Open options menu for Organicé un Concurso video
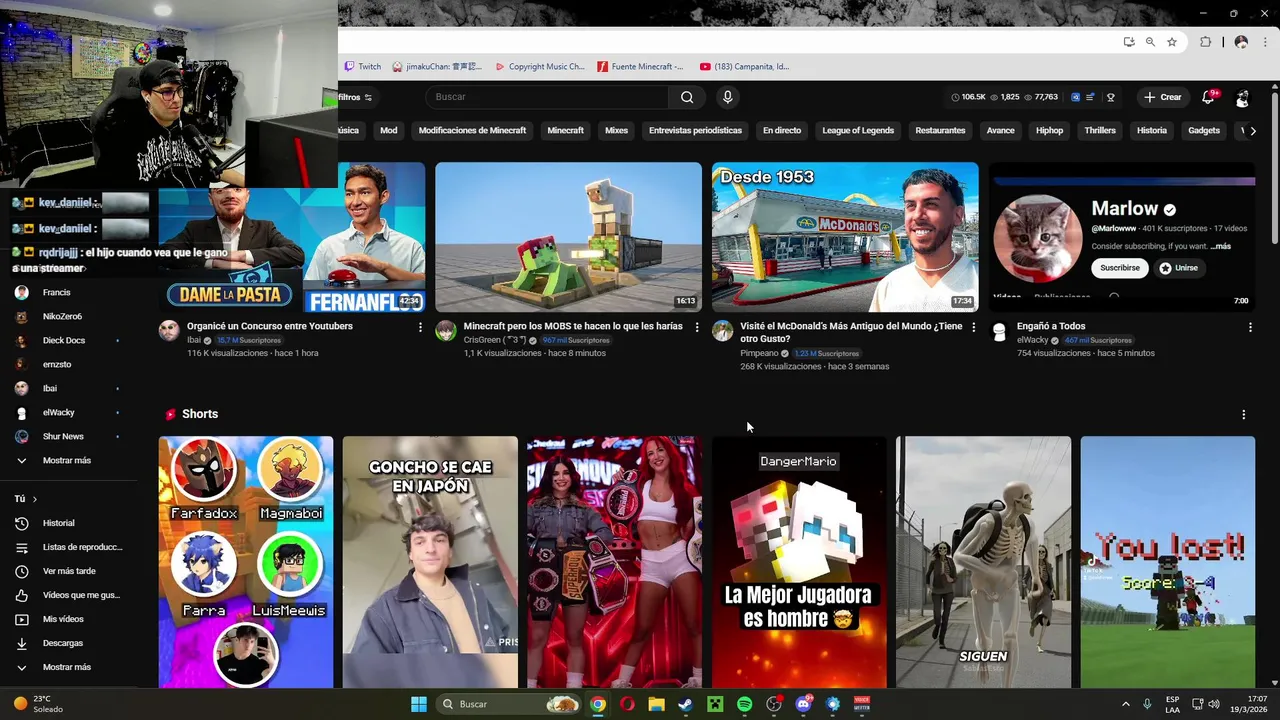 pos(420,327)
